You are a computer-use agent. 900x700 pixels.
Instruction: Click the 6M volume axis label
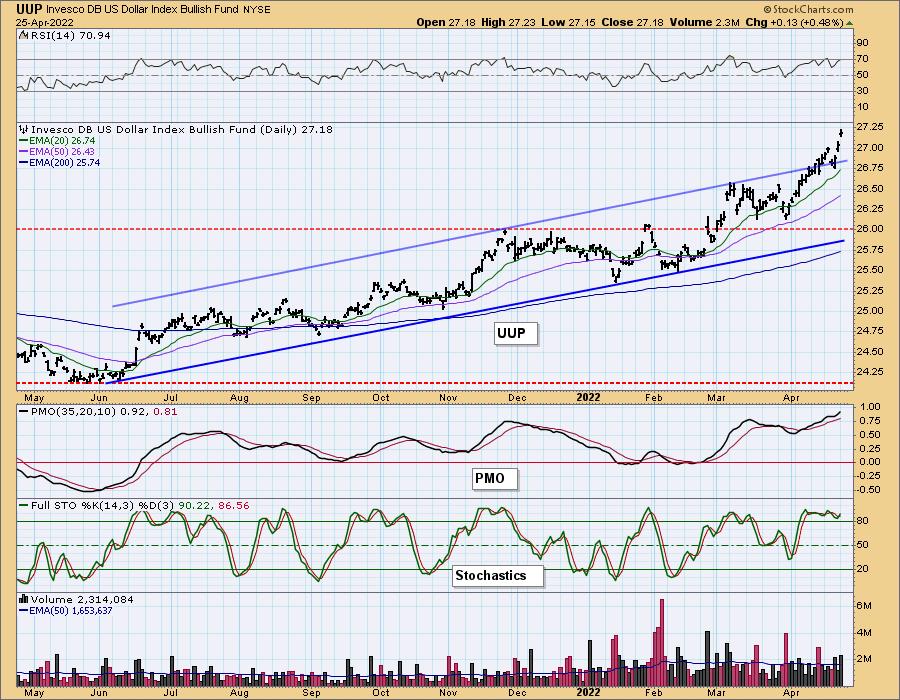coord(864,606)
